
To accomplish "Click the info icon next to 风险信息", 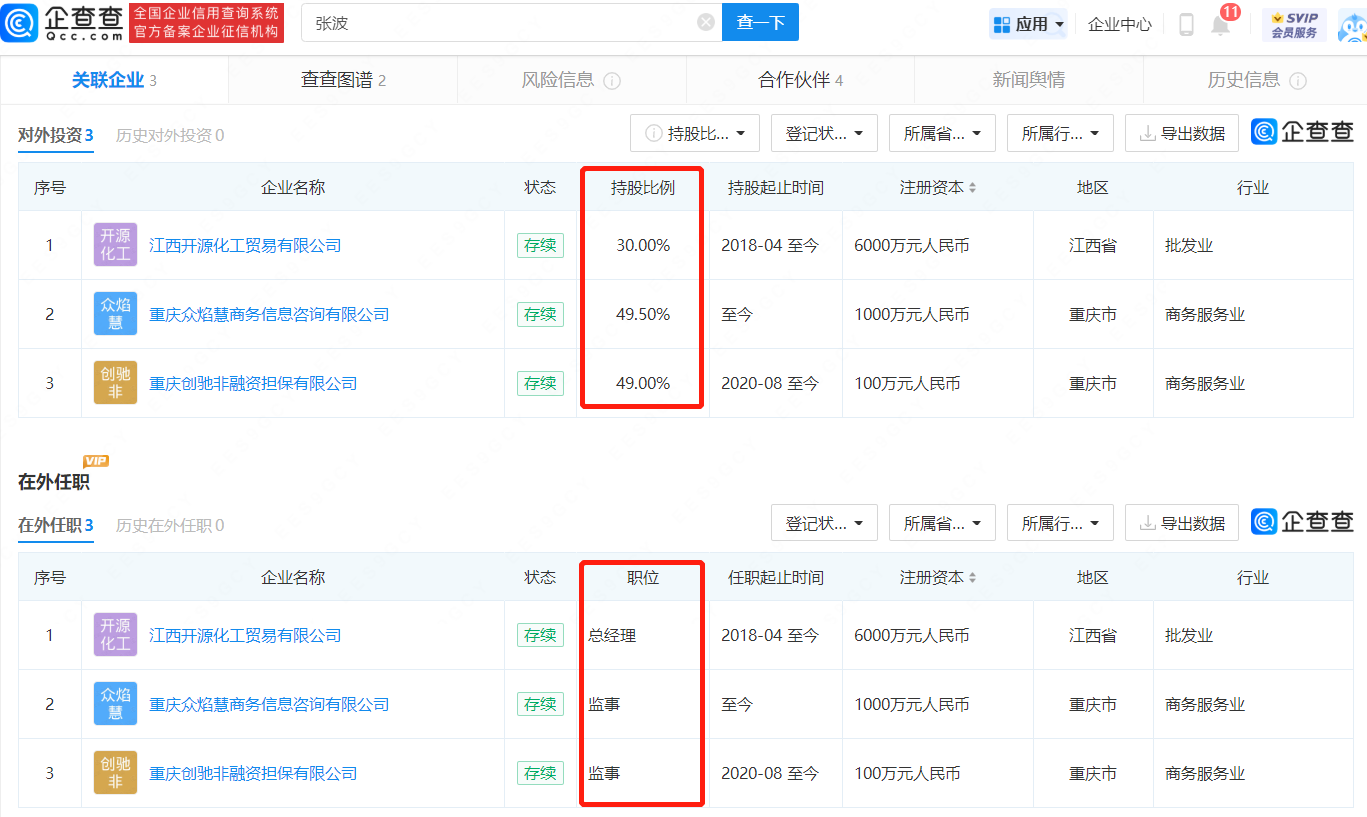I will [612, 80].
